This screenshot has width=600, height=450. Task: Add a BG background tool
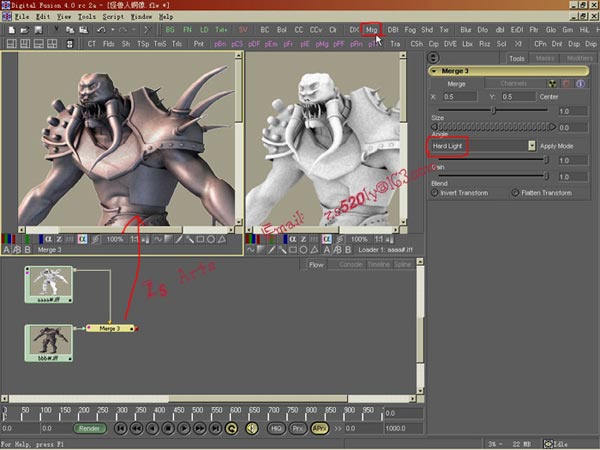click(170, 30)
